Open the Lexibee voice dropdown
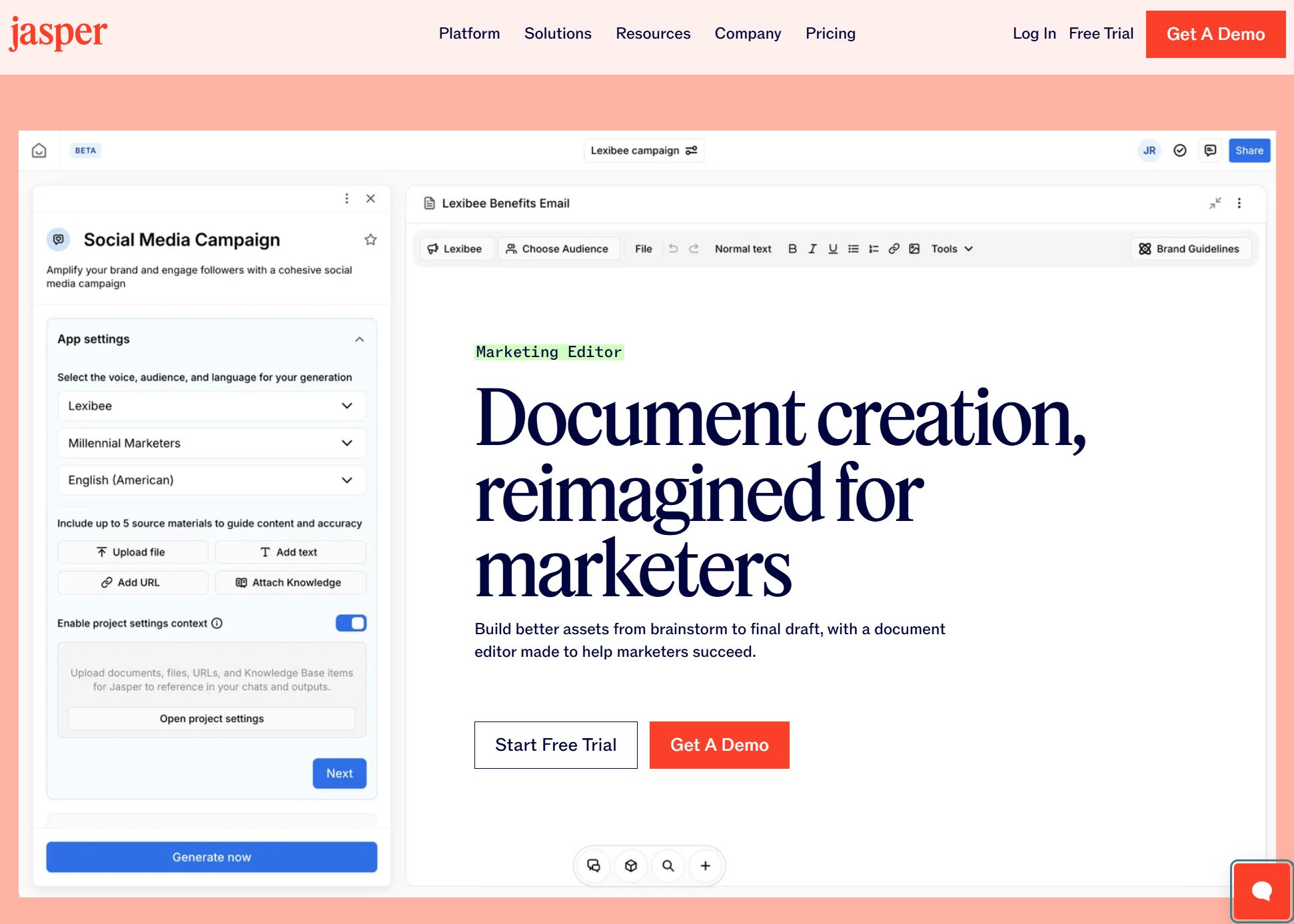Viewport: 1294px width, 924px height. tap(211, 406)
